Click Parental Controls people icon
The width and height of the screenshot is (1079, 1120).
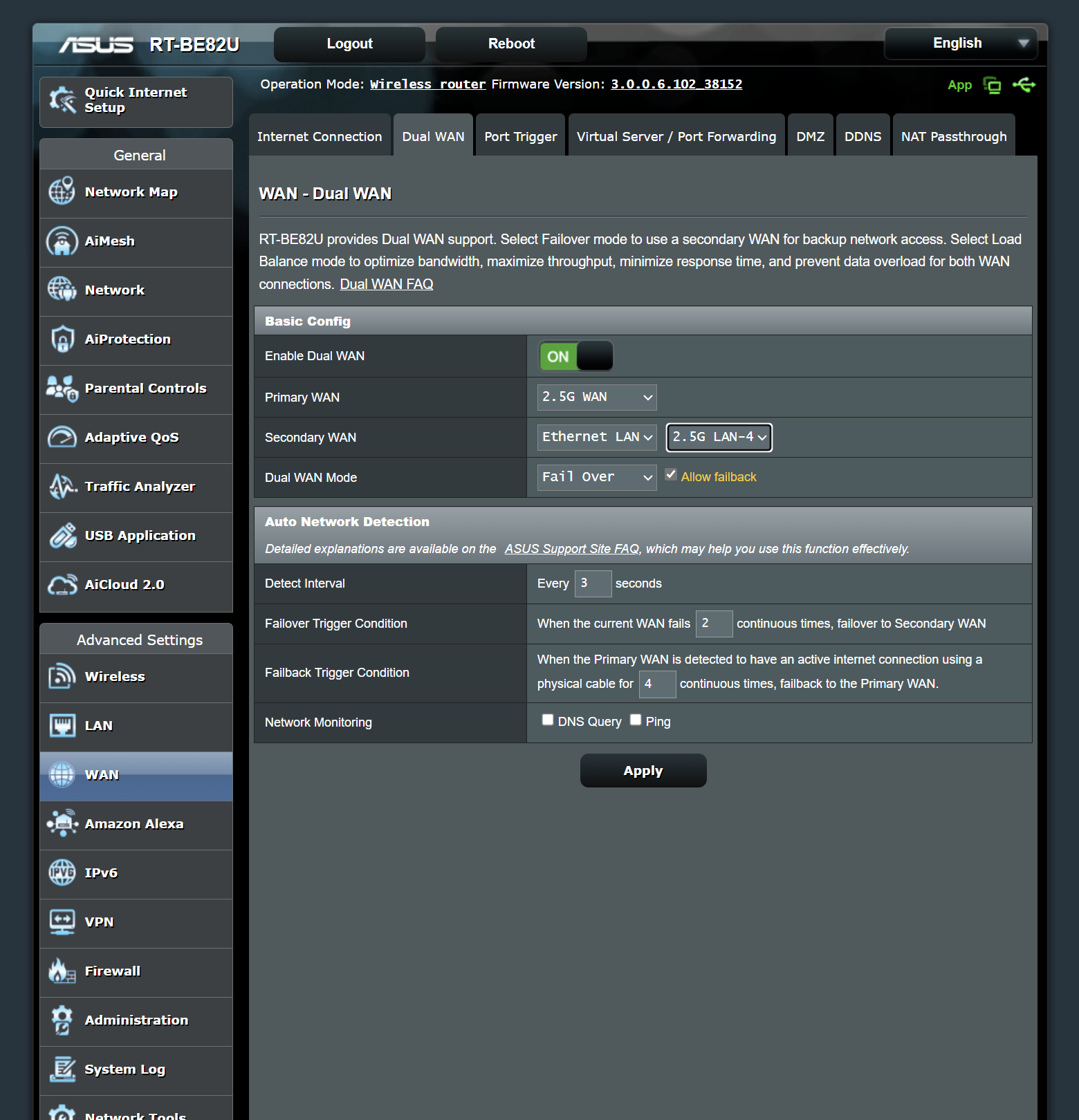pos(62,388)
